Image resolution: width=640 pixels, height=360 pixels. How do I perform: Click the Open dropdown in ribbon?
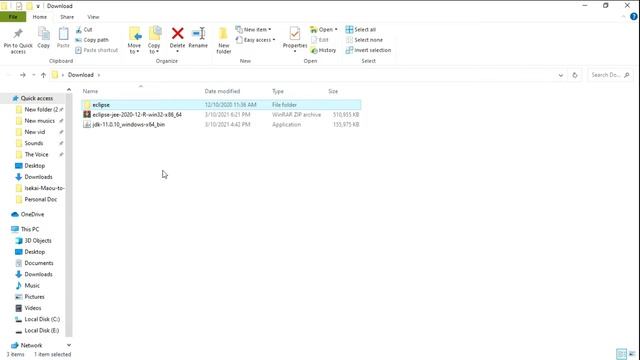click(324, 30)
